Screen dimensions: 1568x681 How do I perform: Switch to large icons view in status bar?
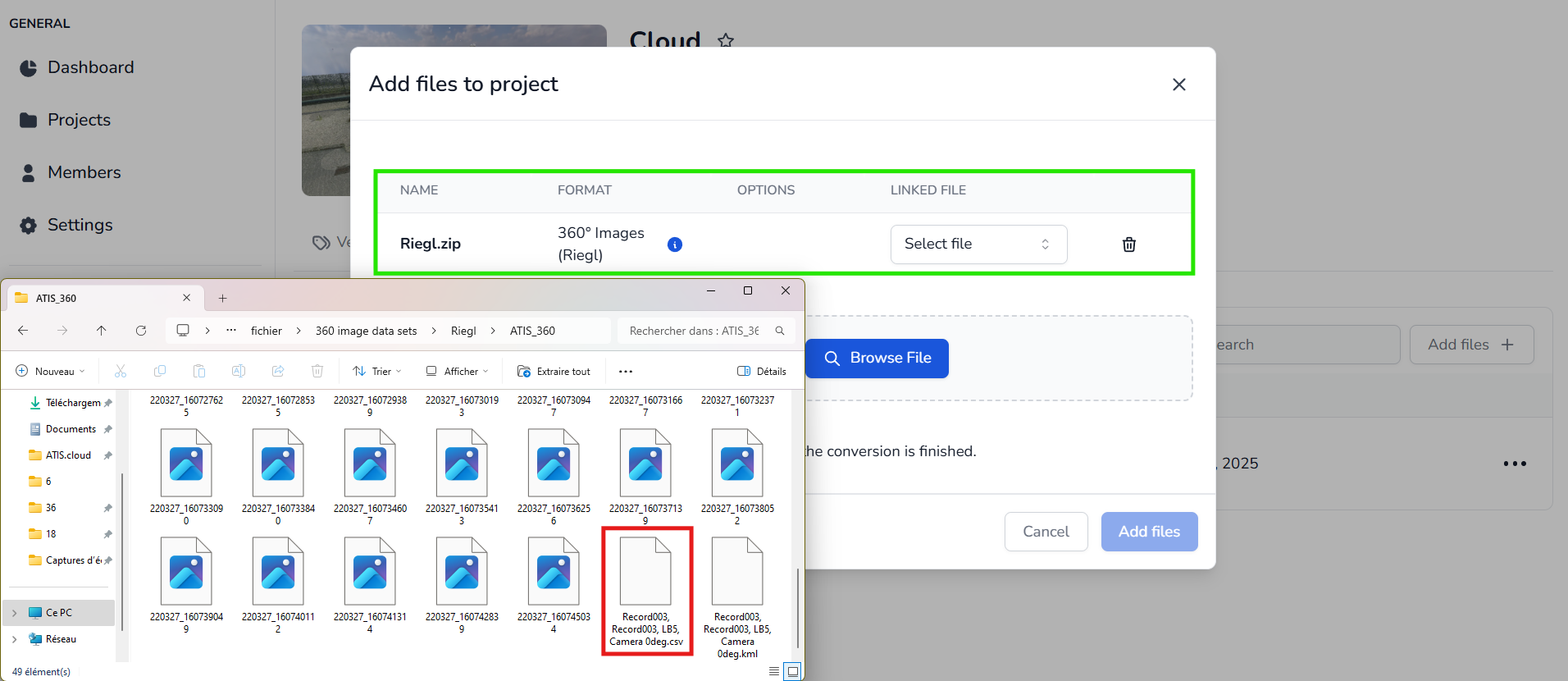(x=792, y=671)
